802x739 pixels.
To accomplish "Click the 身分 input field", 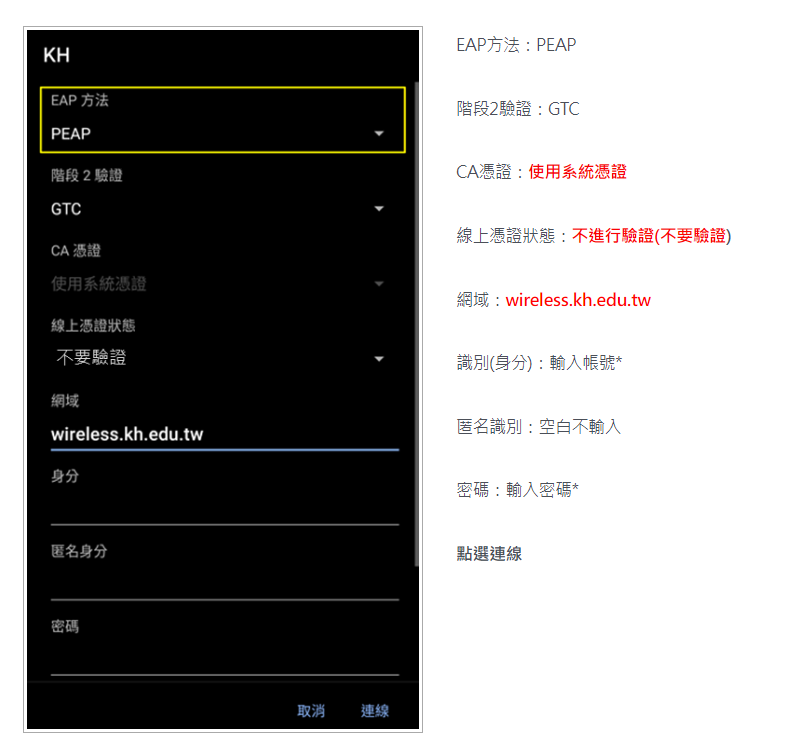I will point(225,509).
